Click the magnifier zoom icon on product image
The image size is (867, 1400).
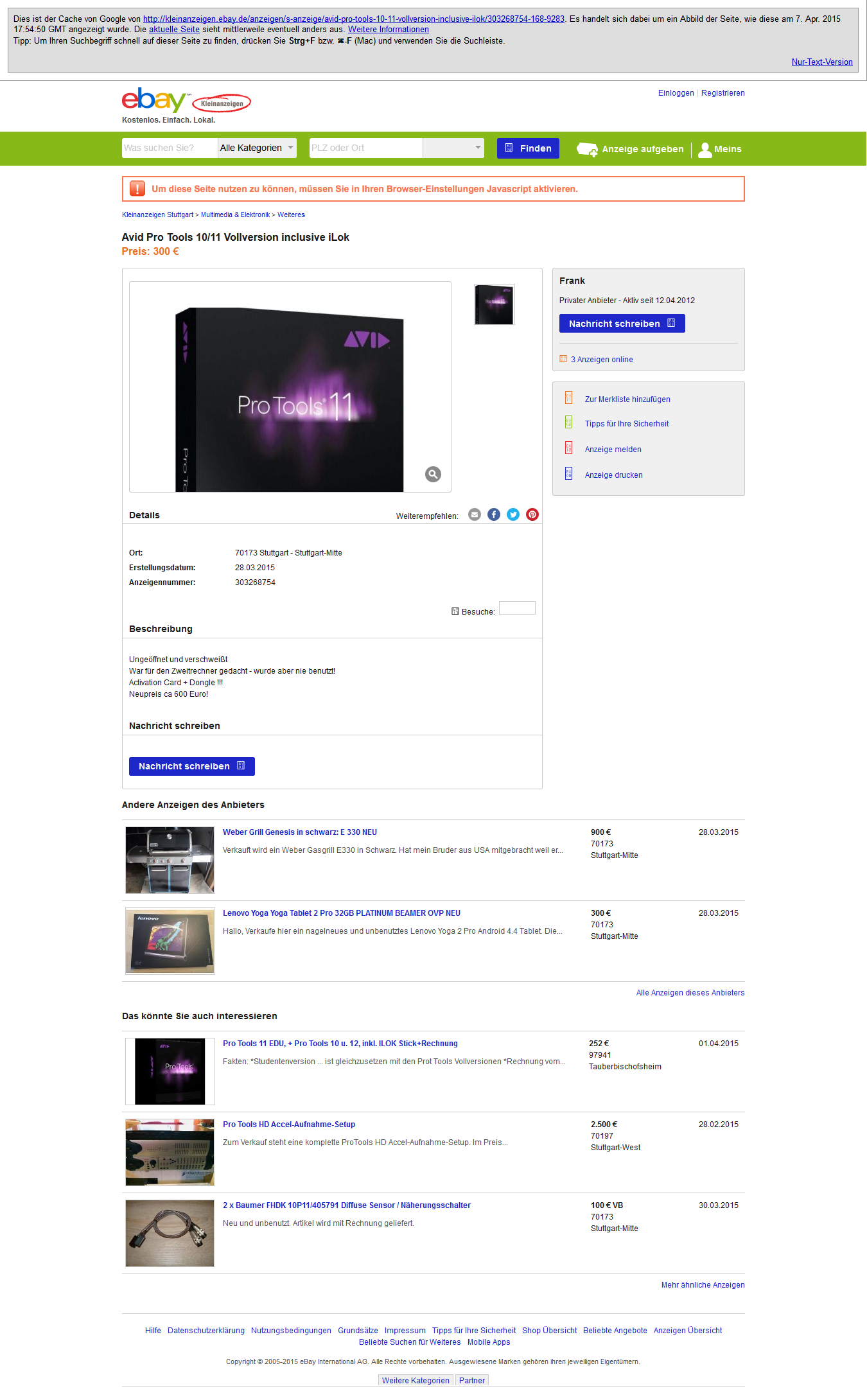click(433, 475)
